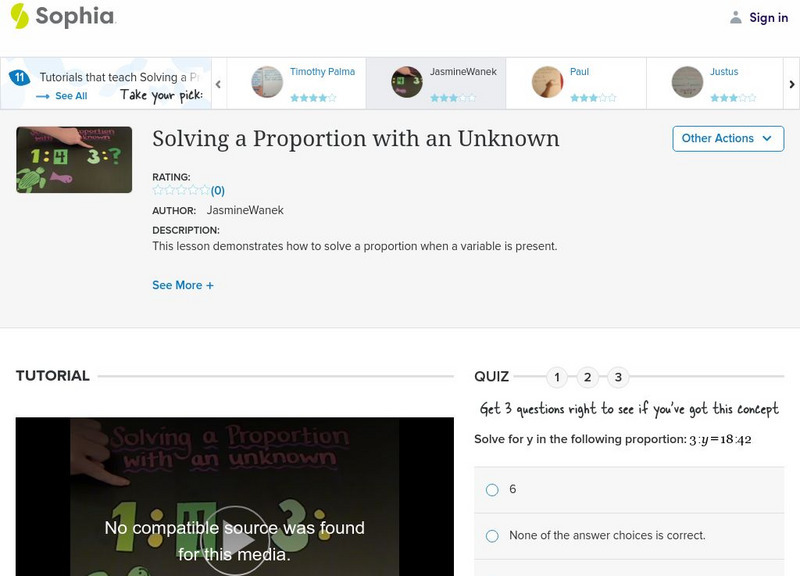Jump to quiz question 2

pos(588,377)
